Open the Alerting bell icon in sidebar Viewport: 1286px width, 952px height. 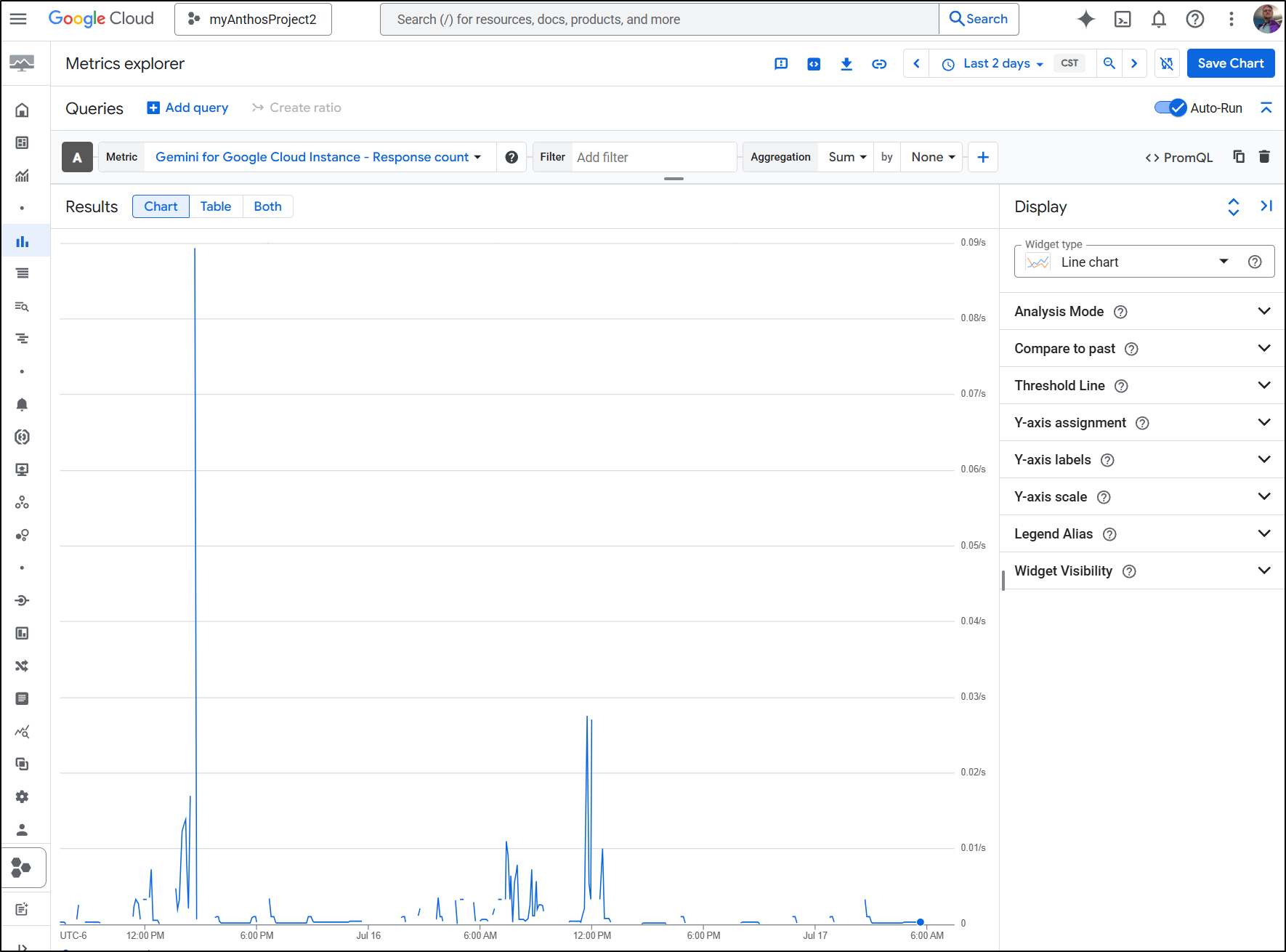(23, 405)
